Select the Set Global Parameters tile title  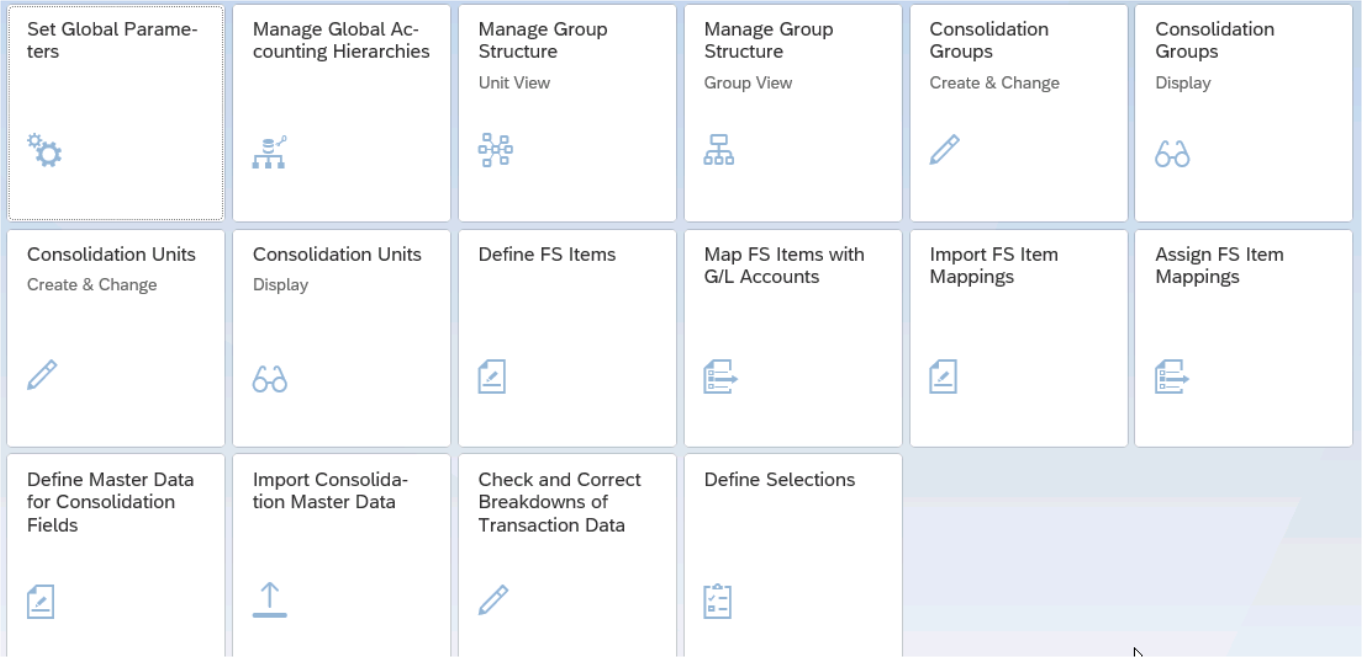[112, 40]
